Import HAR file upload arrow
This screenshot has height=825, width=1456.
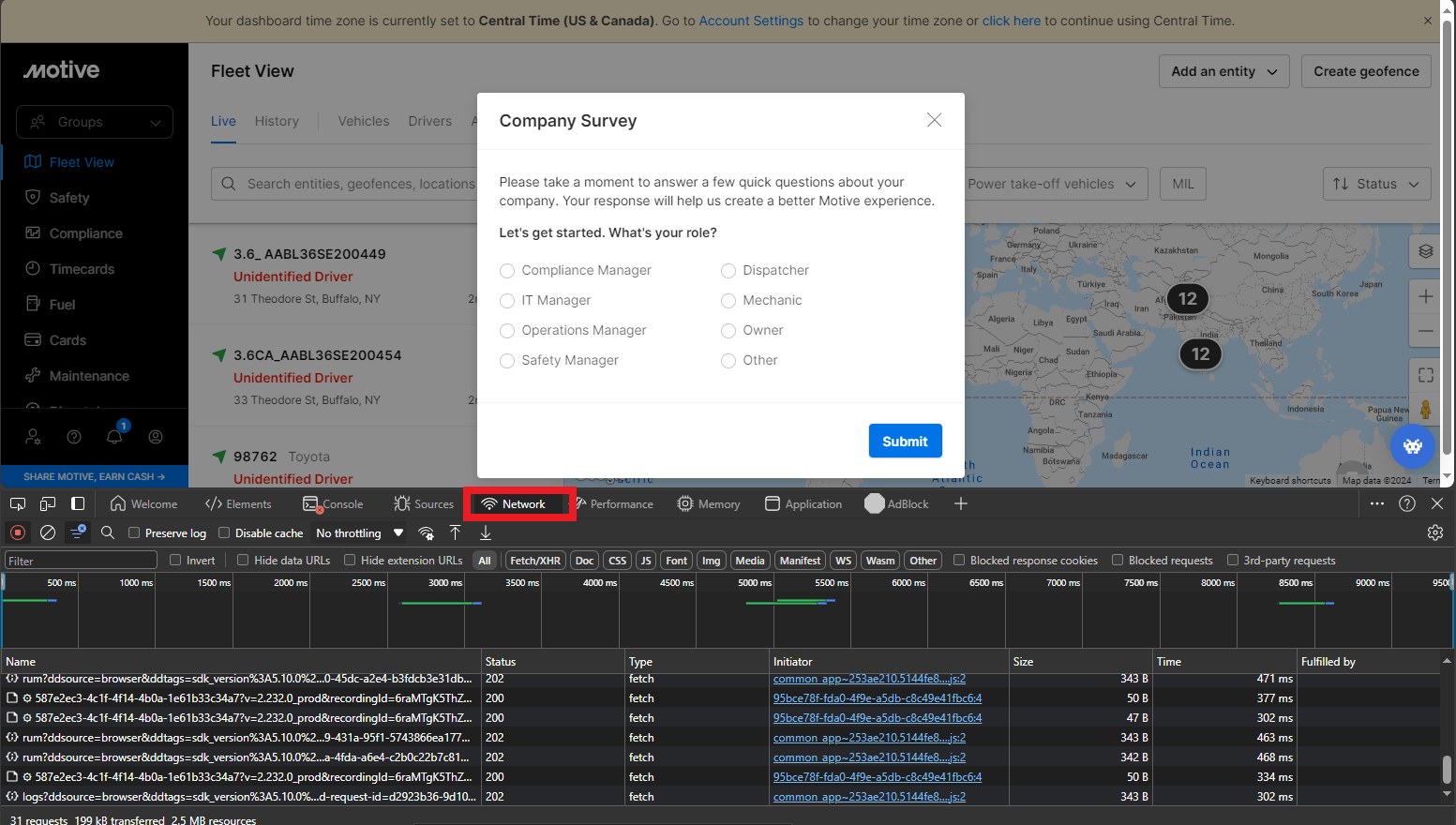(456, 532)
